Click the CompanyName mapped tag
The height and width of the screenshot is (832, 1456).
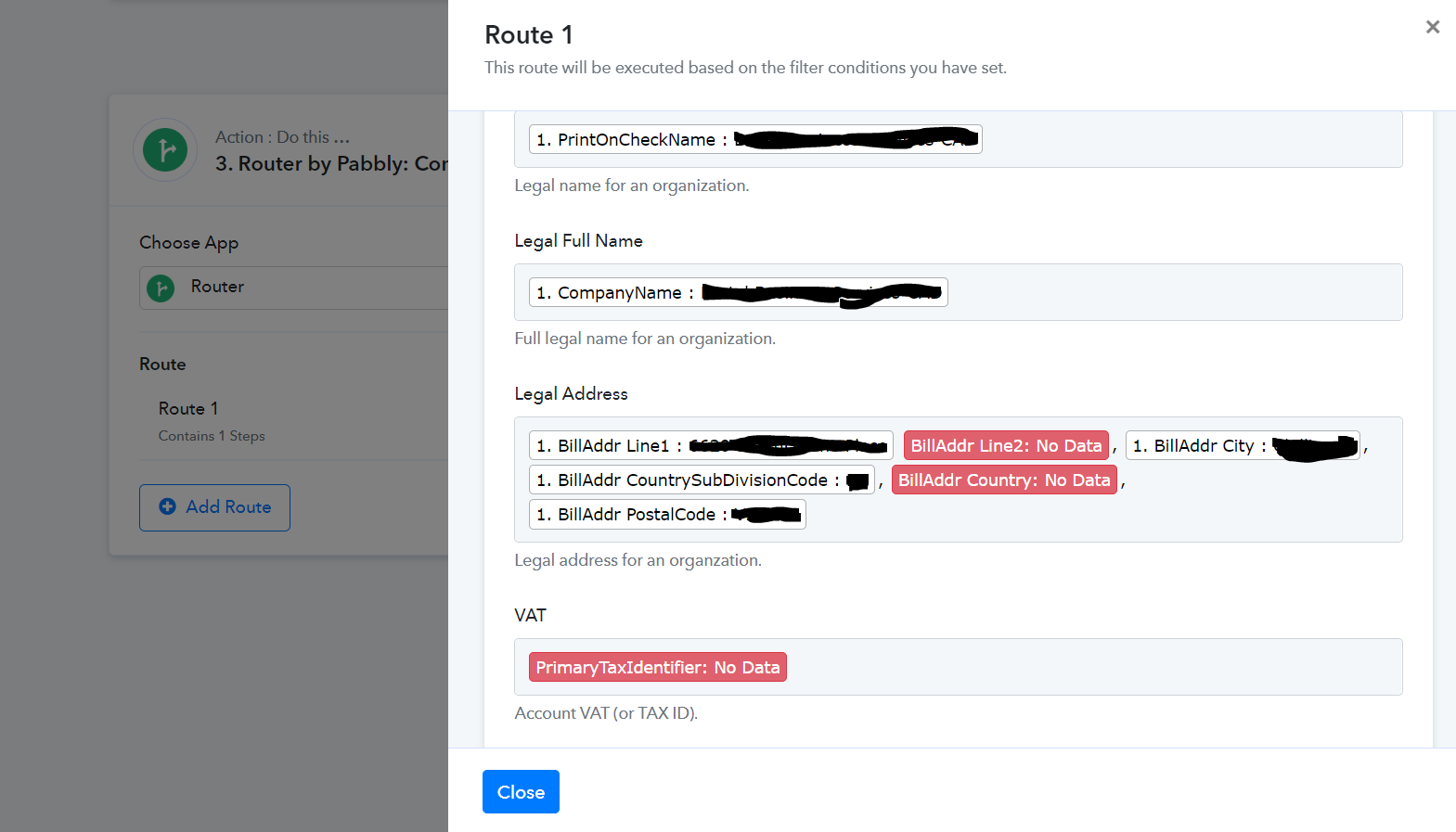738,292
